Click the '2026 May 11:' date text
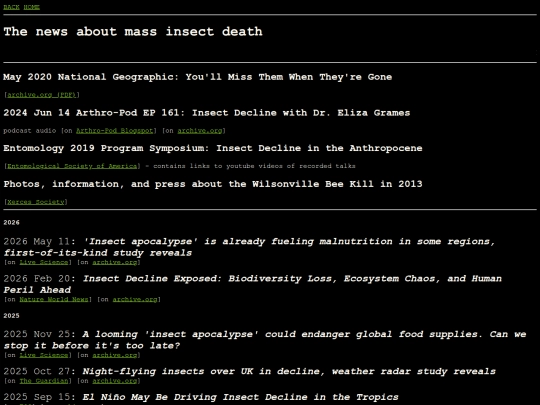Screen dimensions: 540x405 [x=40, y=242]
